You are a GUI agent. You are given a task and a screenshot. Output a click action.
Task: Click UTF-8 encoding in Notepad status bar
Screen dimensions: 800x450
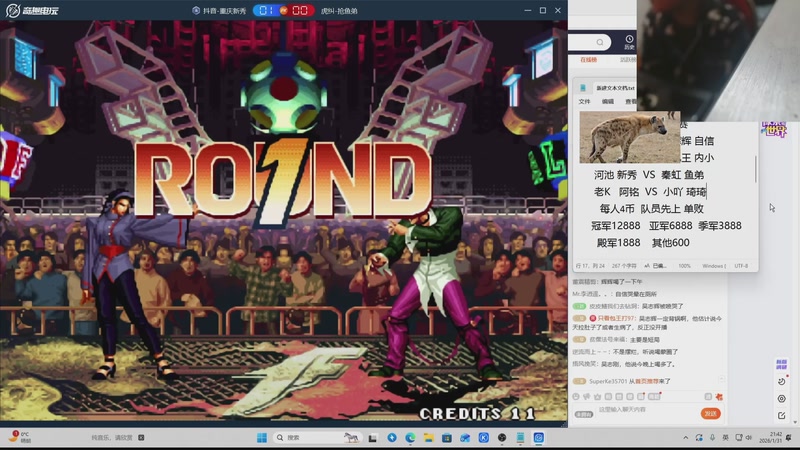click(741, 266)
